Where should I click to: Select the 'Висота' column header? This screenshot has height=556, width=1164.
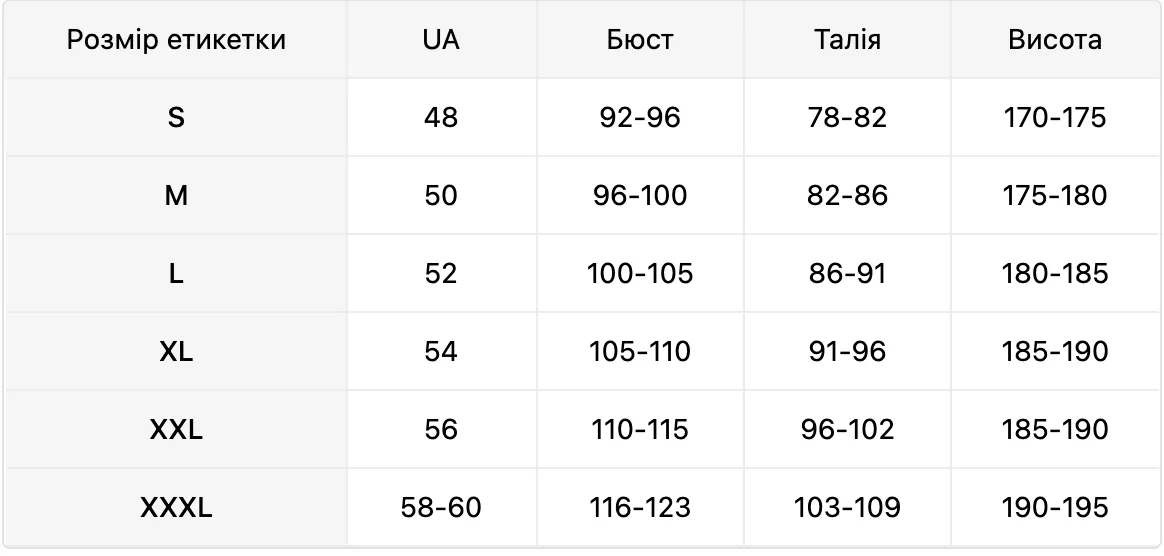1054,39
